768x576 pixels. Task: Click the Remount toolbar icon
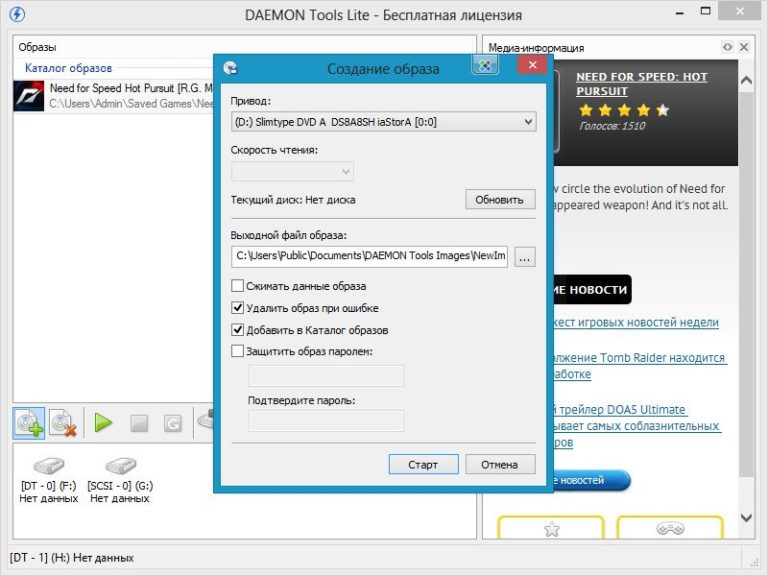(172, 424)
